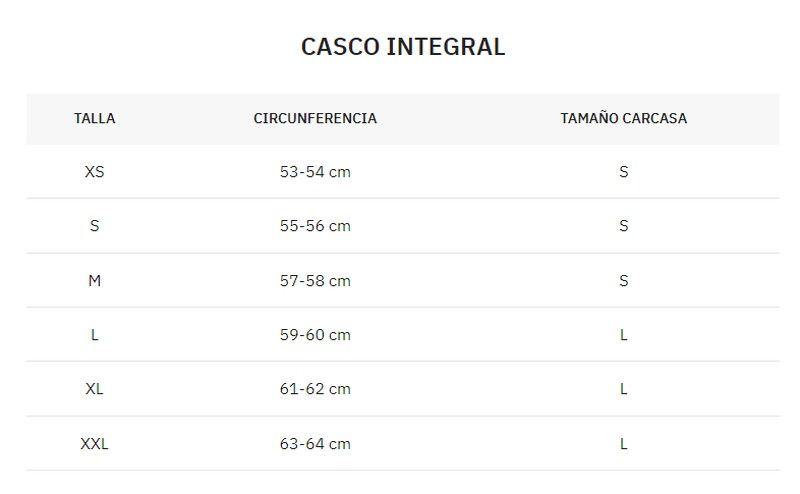Click the XL size row label

tap(94, 389)
